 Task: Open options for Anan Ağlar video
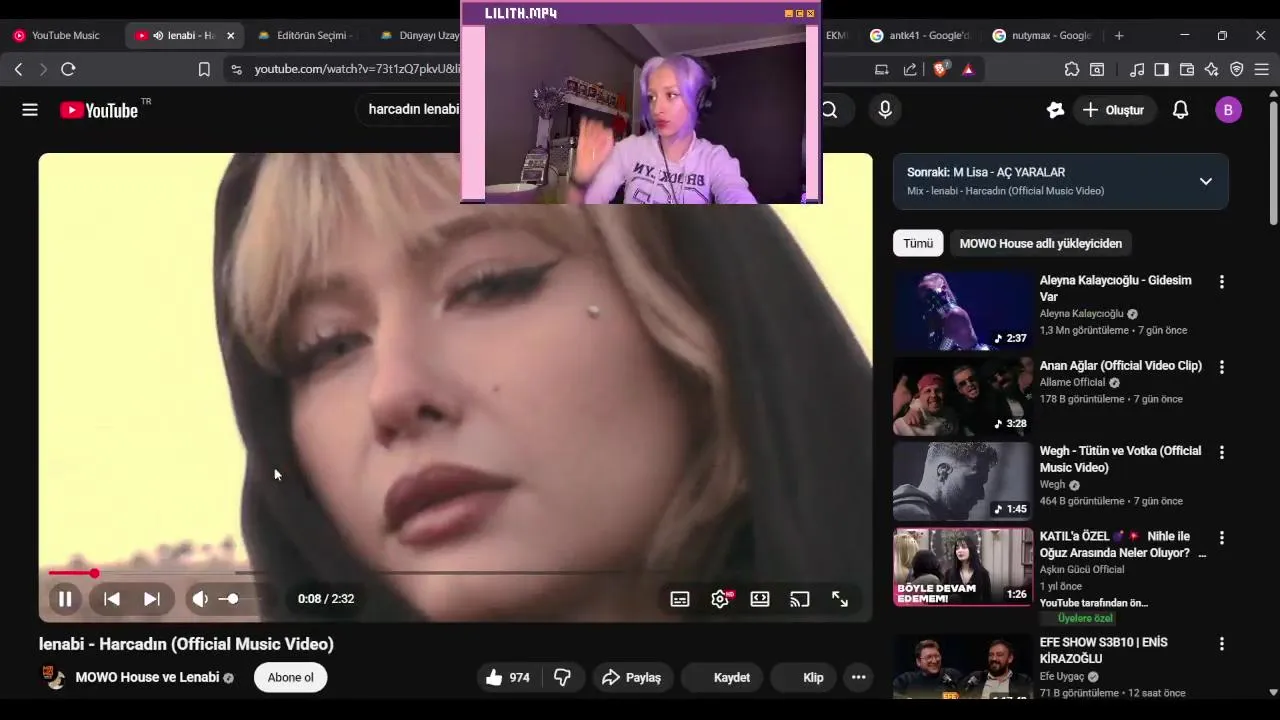[1221, 367]
